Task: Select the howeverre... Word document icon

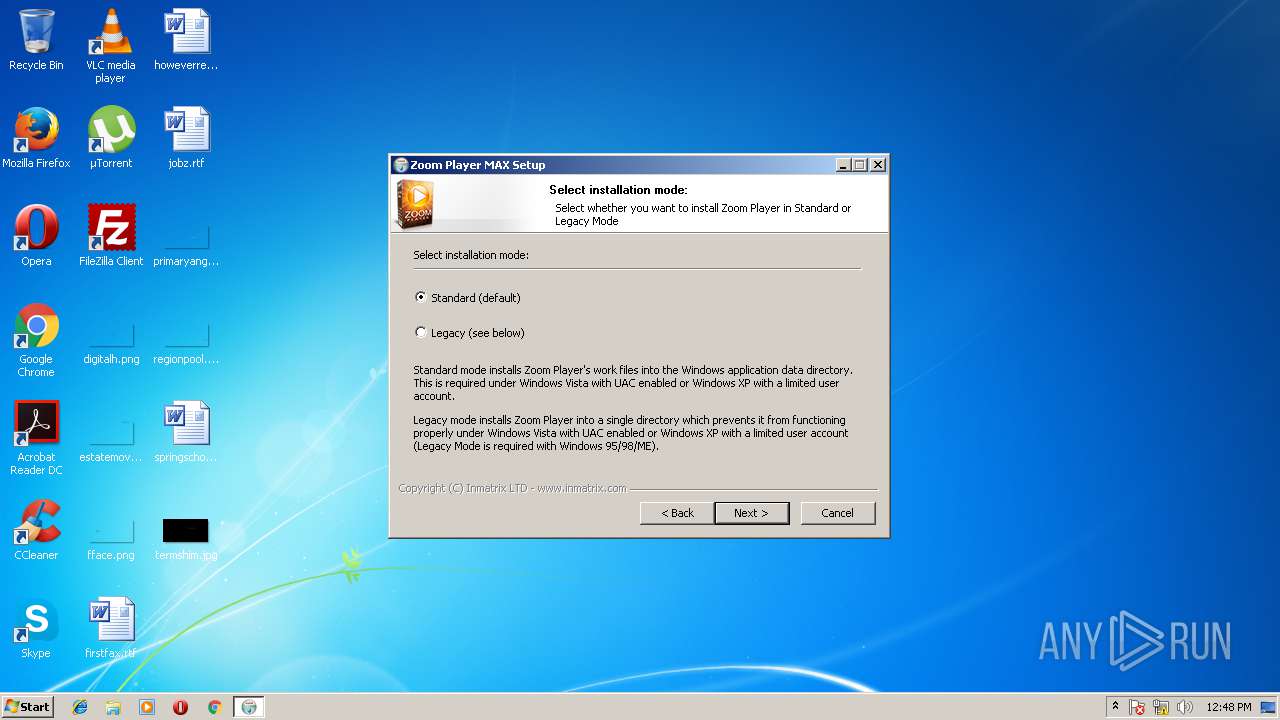Action: [186, 40]
